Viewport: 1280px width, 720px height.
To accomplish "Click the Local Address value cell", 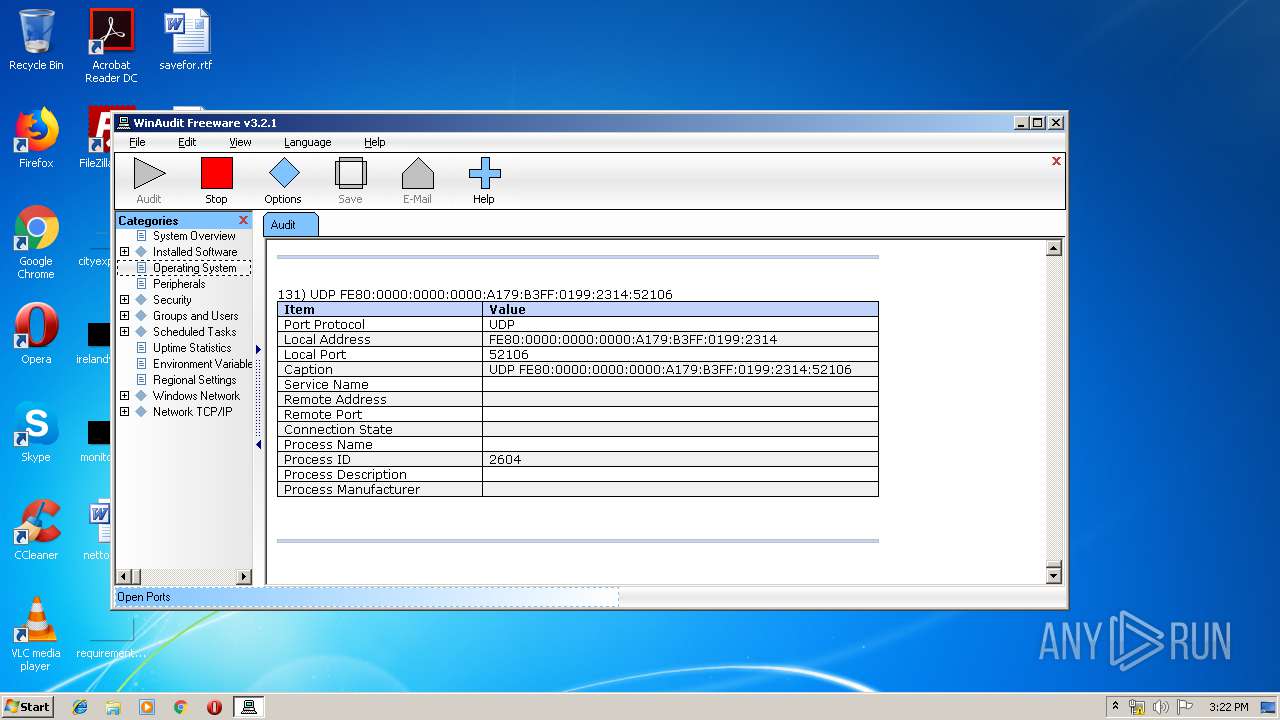I will (x=680, y=340).
